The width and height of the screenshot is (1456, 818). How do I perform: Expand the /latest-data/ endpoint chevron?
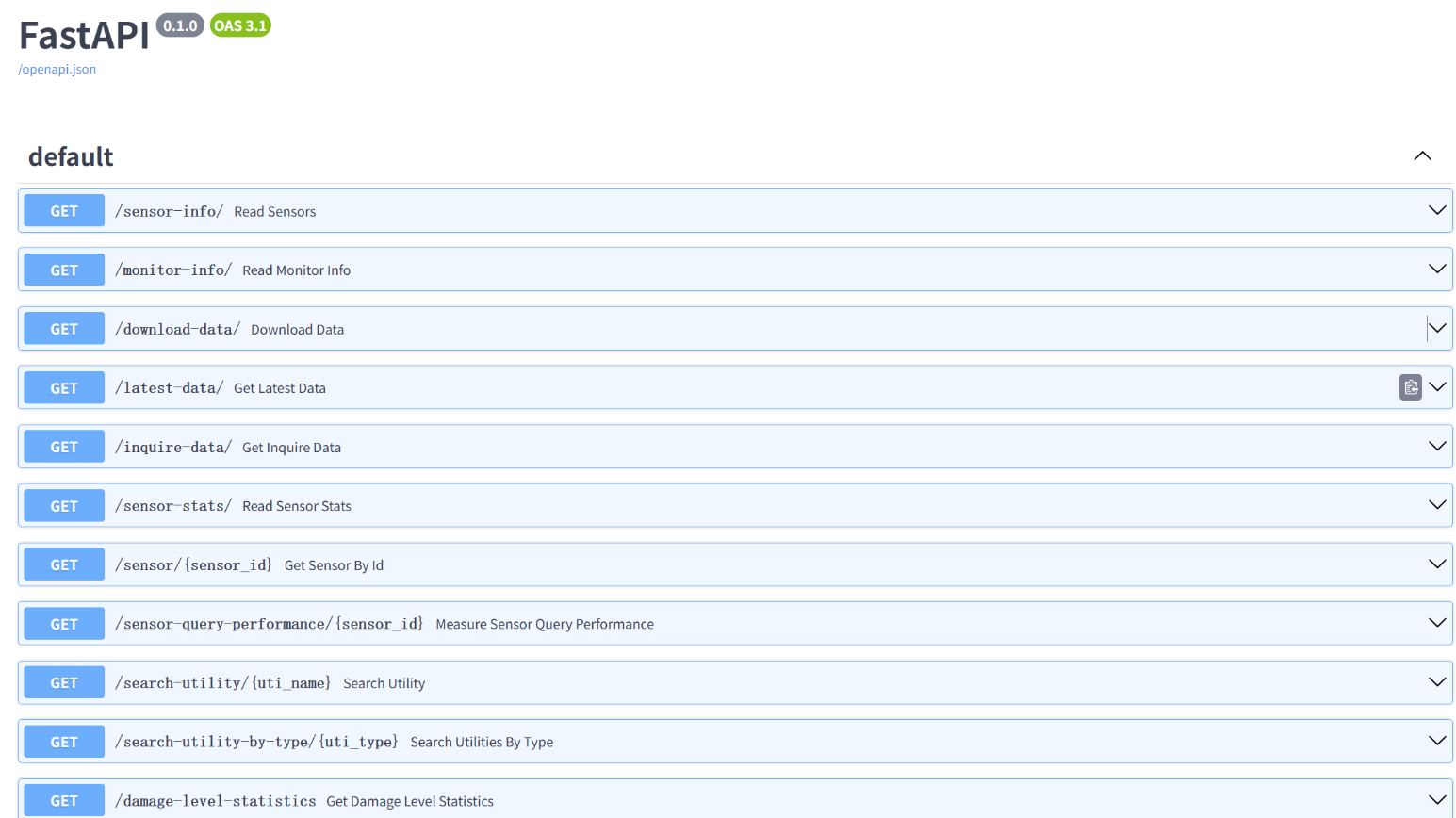(x=1437, y=387)
